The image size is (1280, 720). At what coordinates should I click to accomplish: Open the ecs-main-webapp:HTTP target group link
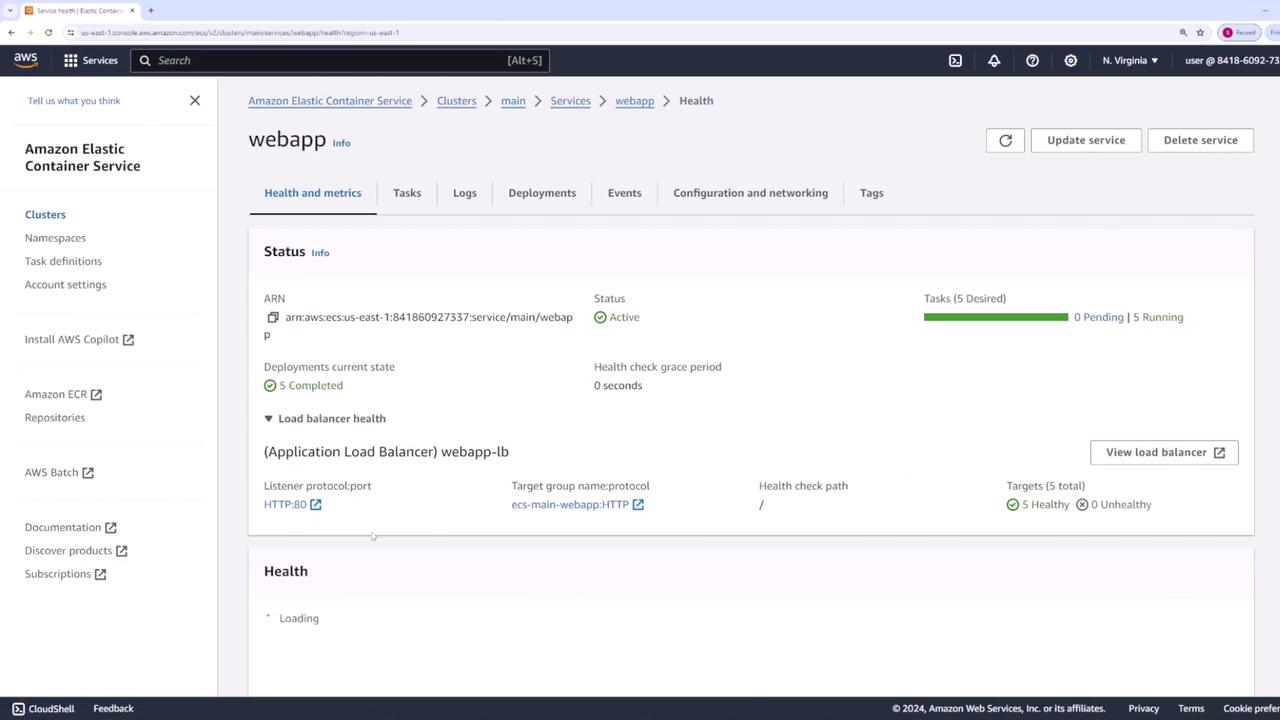570,505
